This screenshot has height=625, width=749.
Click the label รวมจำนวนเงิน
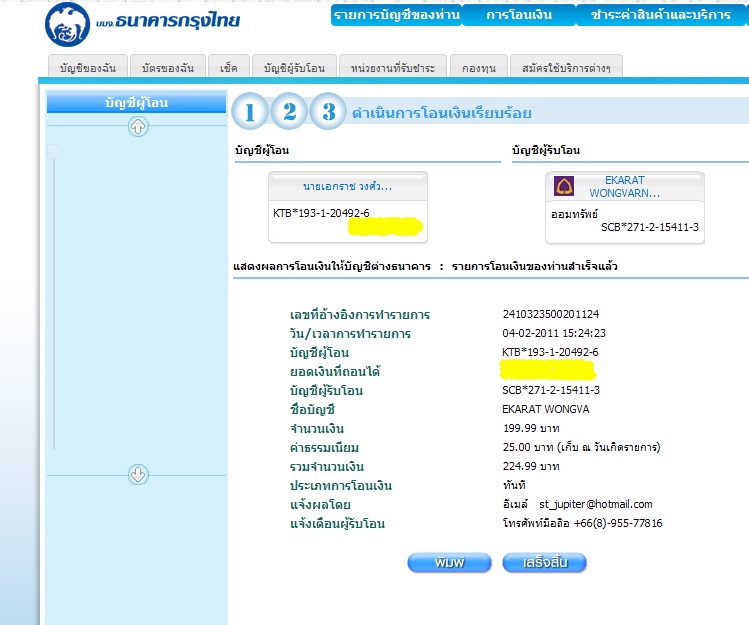(x=327, y=467)
